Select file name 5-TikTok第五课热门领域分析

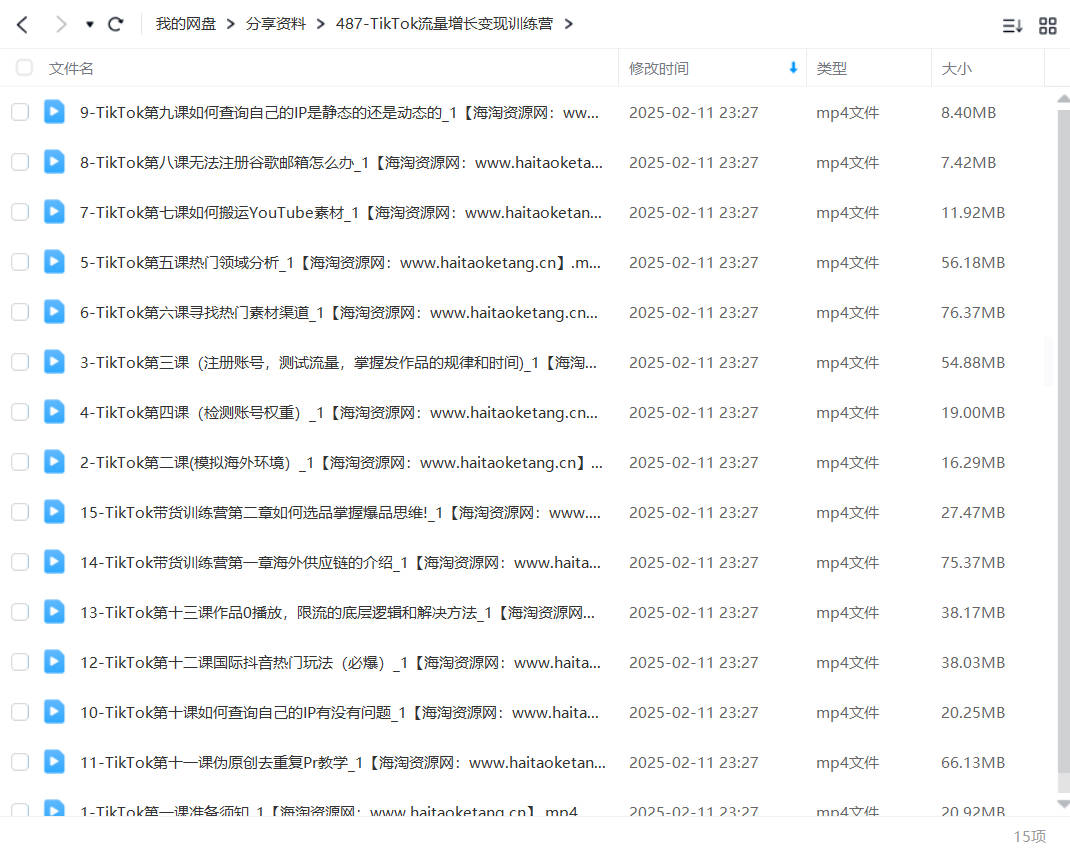[x=341, y=263]
